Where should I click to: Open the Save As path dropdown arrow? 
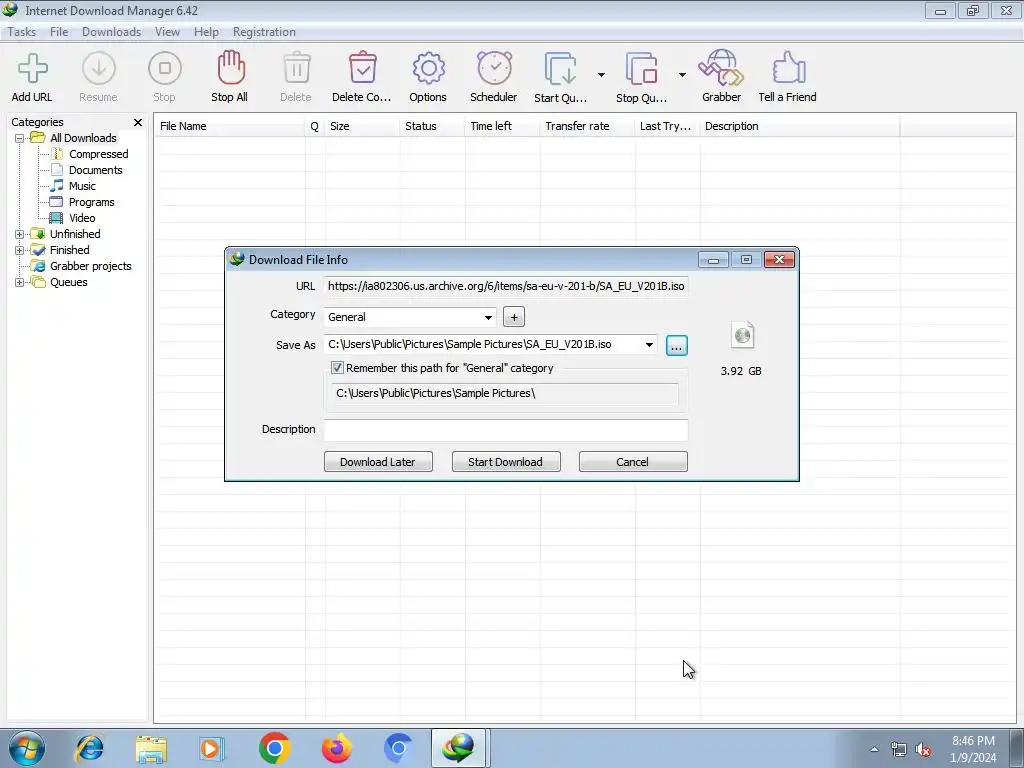[649, 345]
